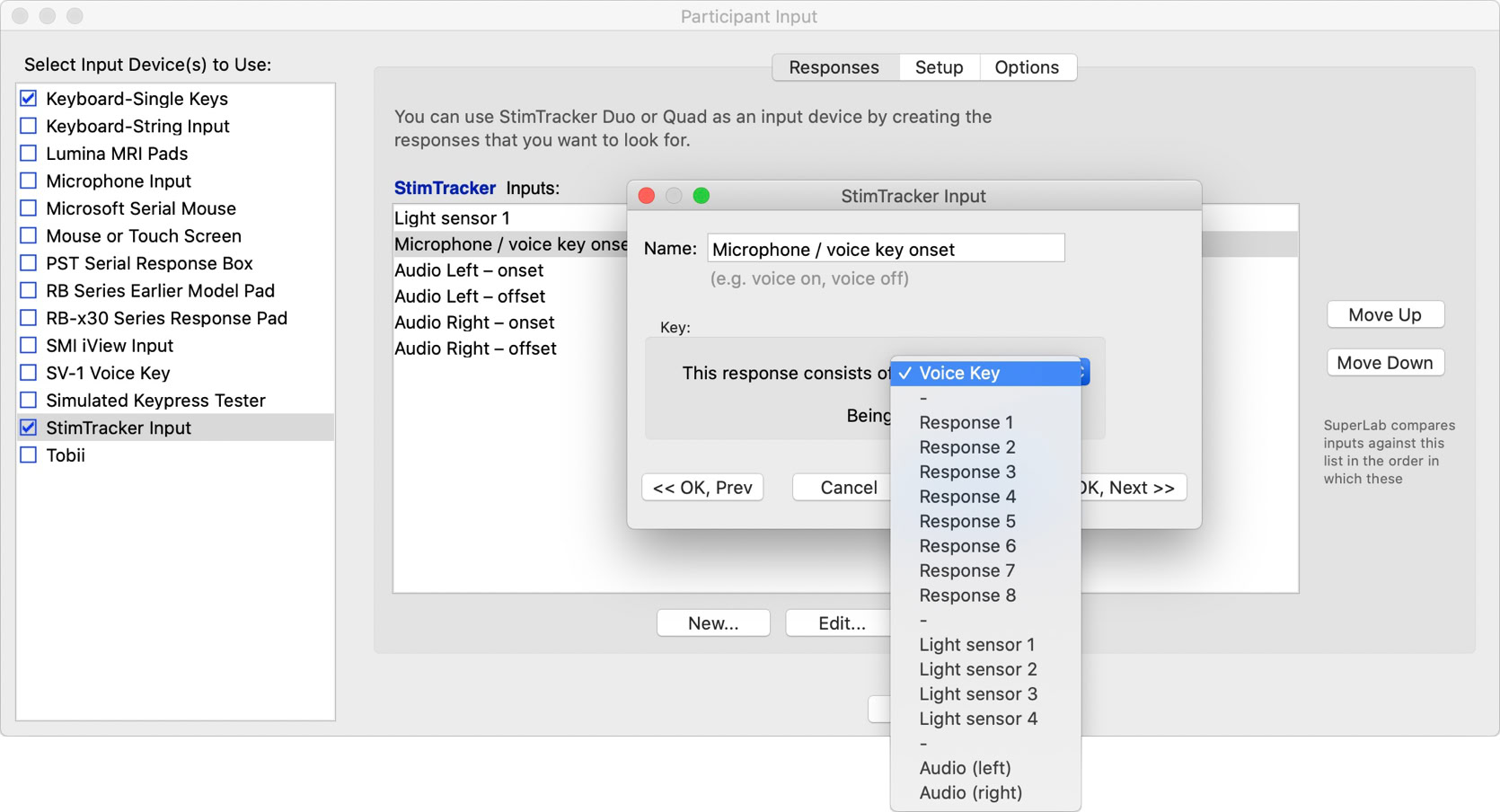Select Light sensor 3 in the popup menu
The height and width of the screenshot is (812, 1500).
977,694
